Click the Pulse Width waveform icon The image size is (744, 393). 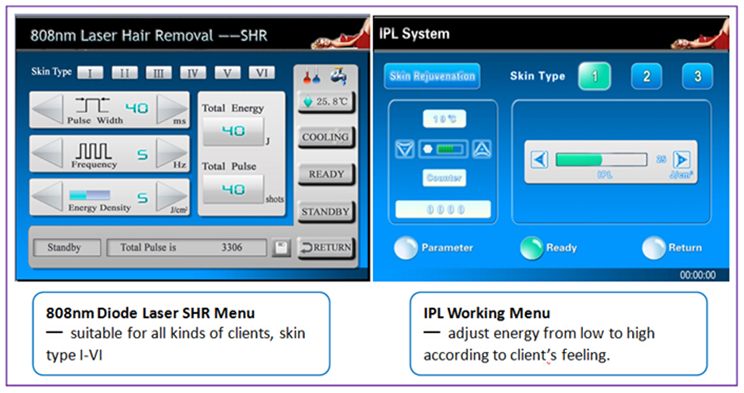[x=93, y=105]
